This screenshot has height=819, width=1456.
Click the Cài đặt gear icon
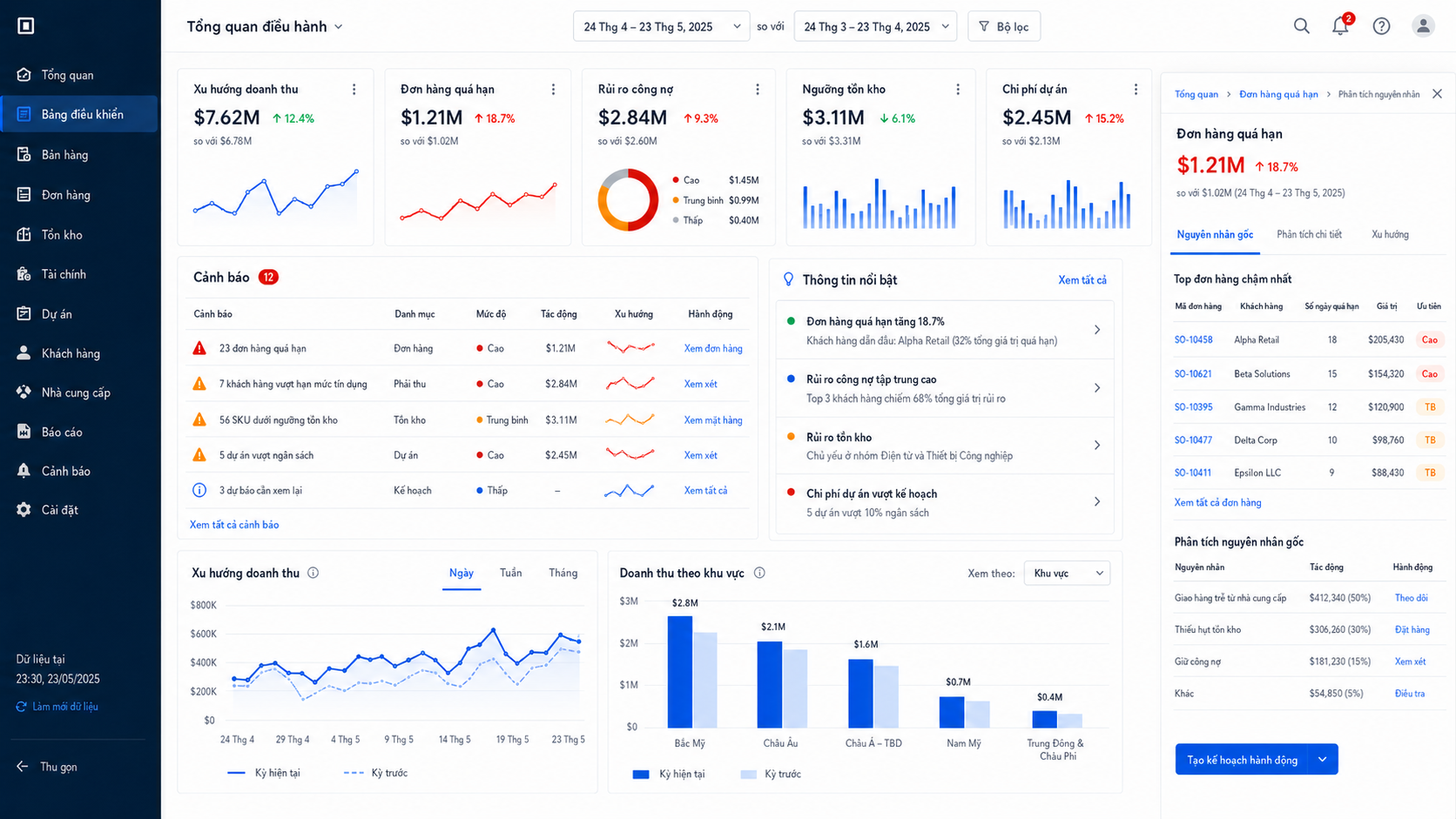tap(24, 510)
